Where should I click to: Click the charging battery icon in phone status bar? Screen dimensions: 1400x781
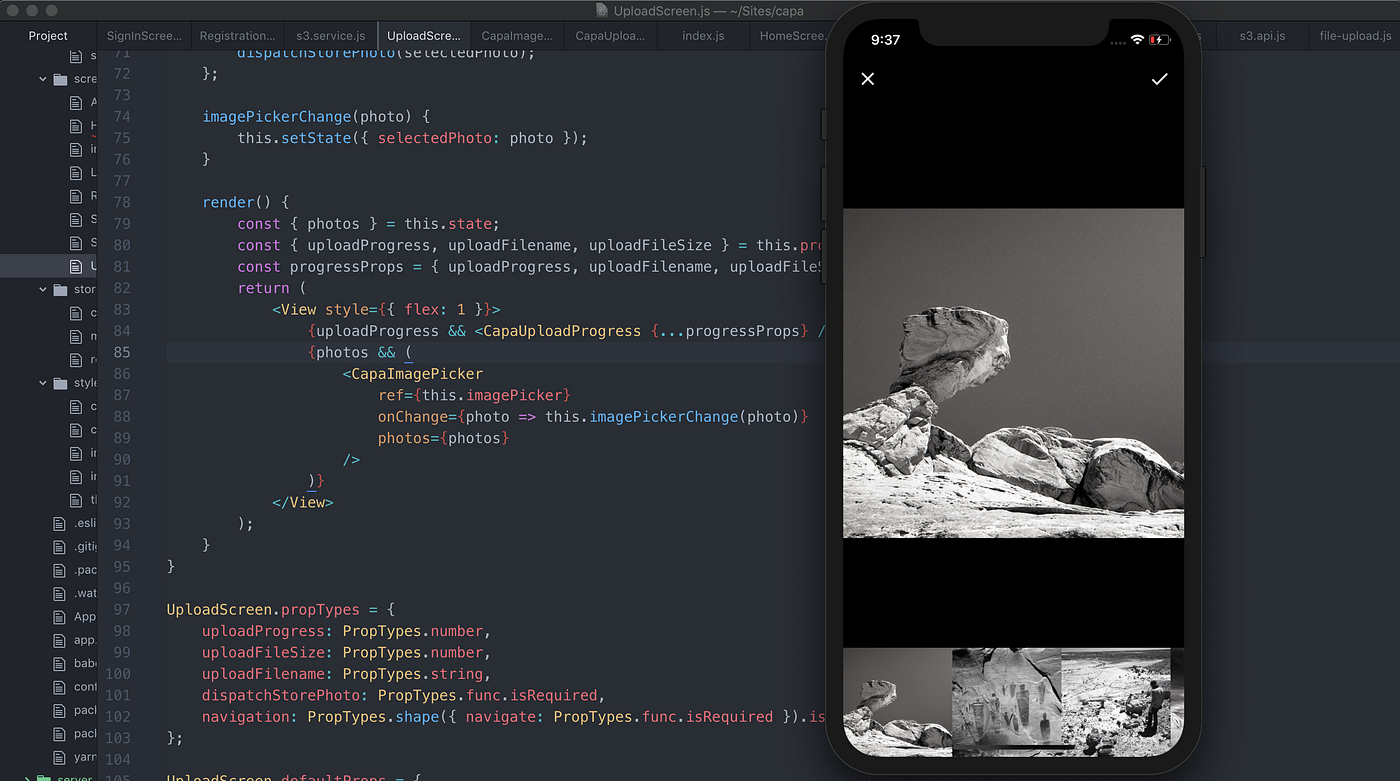click(x=1160, y=39)
